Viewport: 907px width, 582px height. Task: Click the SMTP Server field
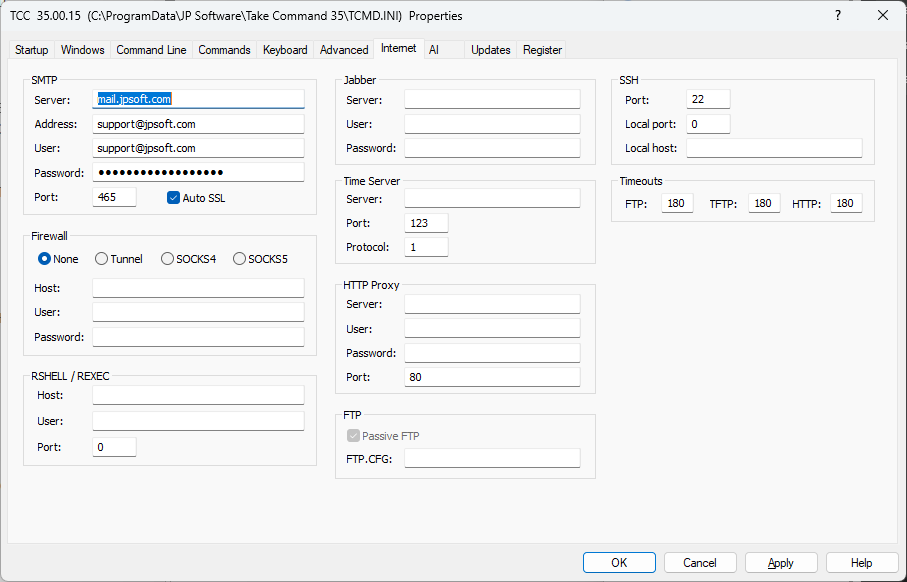198,99
